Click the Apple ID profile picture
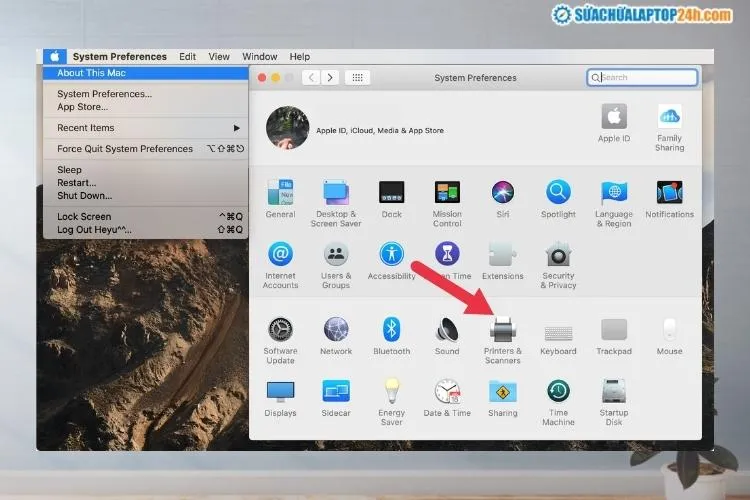750x500 pixels. tap(287, 128)
